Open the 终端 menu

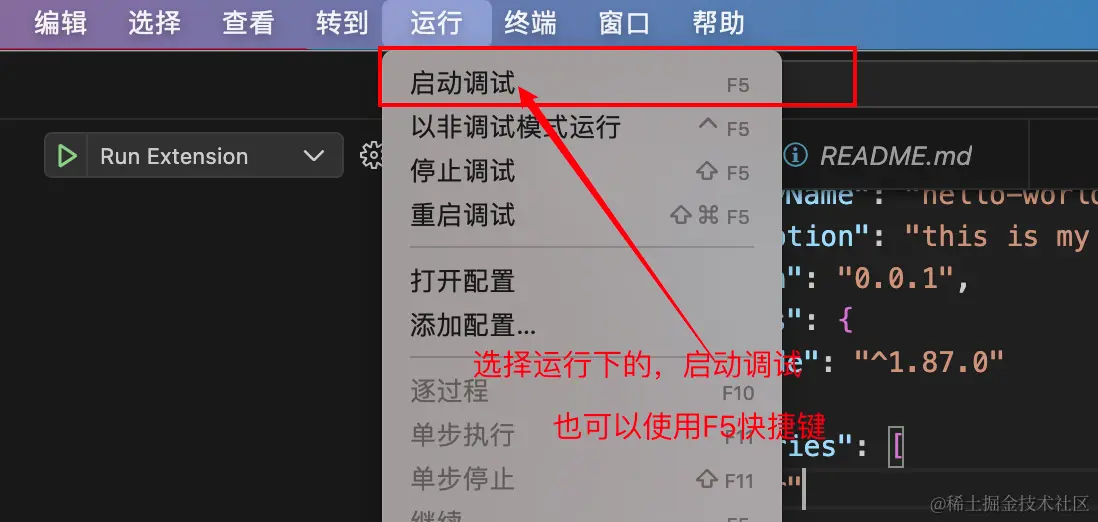[531, 23]
